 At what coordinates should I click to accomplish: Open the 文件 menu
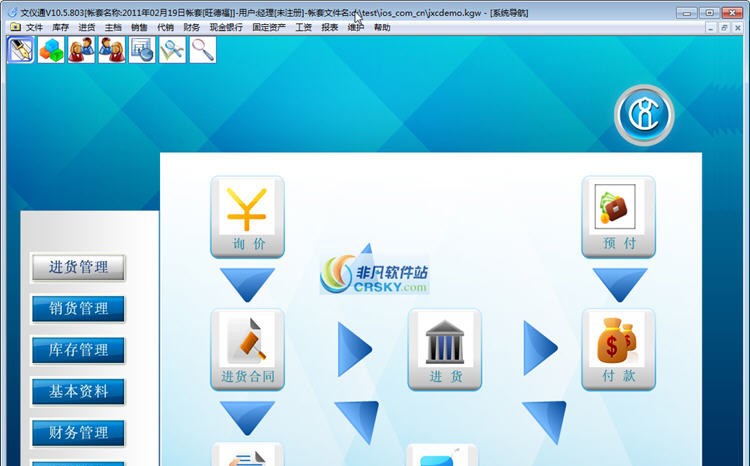tap(34, 27)
